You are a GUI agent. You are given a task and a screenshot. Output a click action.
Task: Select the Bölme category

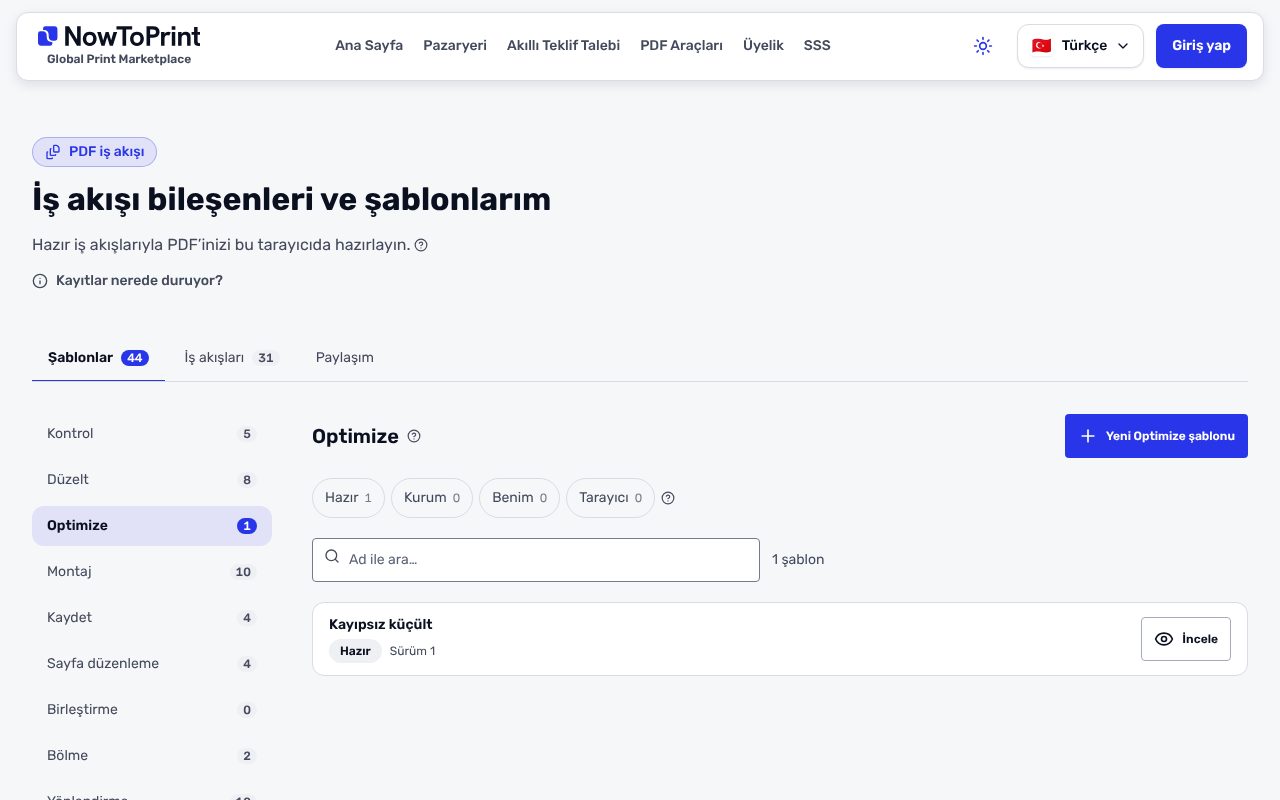[x=152, y=756]
